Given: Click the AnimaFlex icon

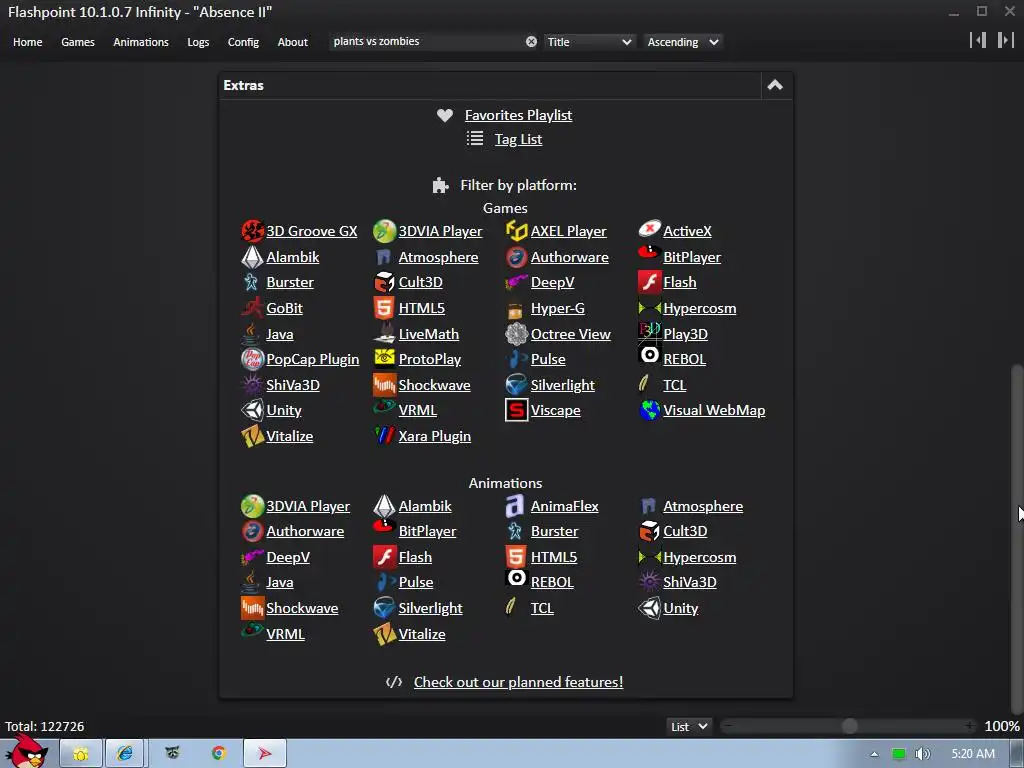Looking at the screenshot, I should point(515,505).
